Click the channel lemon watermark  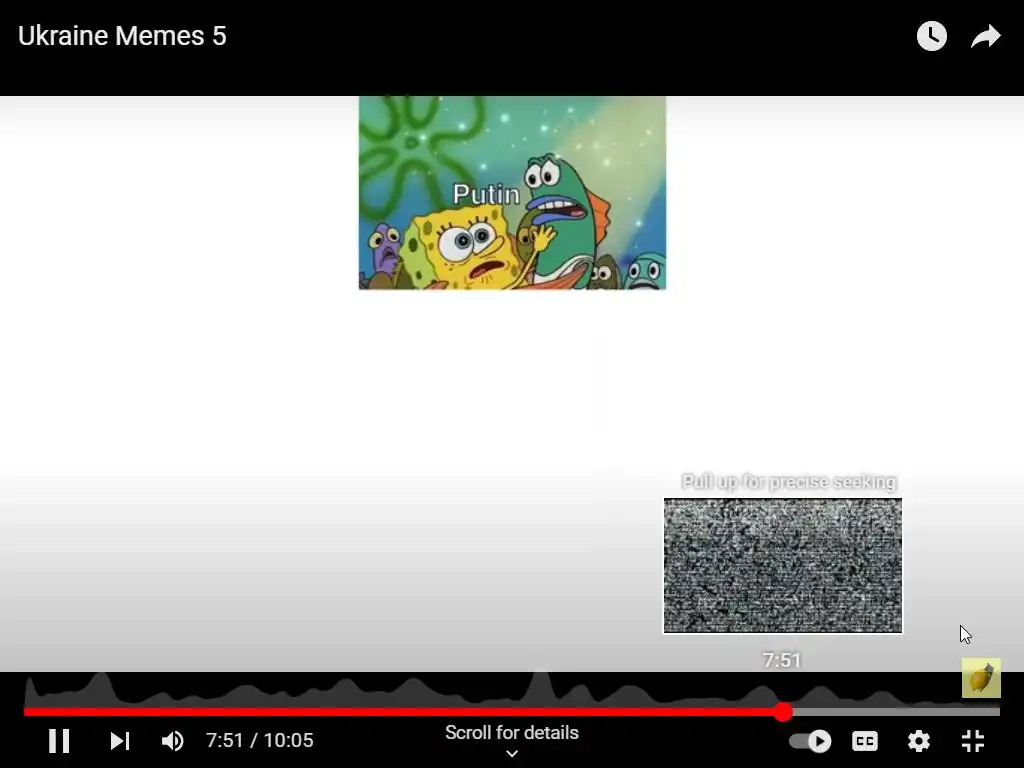coord(981,678)
